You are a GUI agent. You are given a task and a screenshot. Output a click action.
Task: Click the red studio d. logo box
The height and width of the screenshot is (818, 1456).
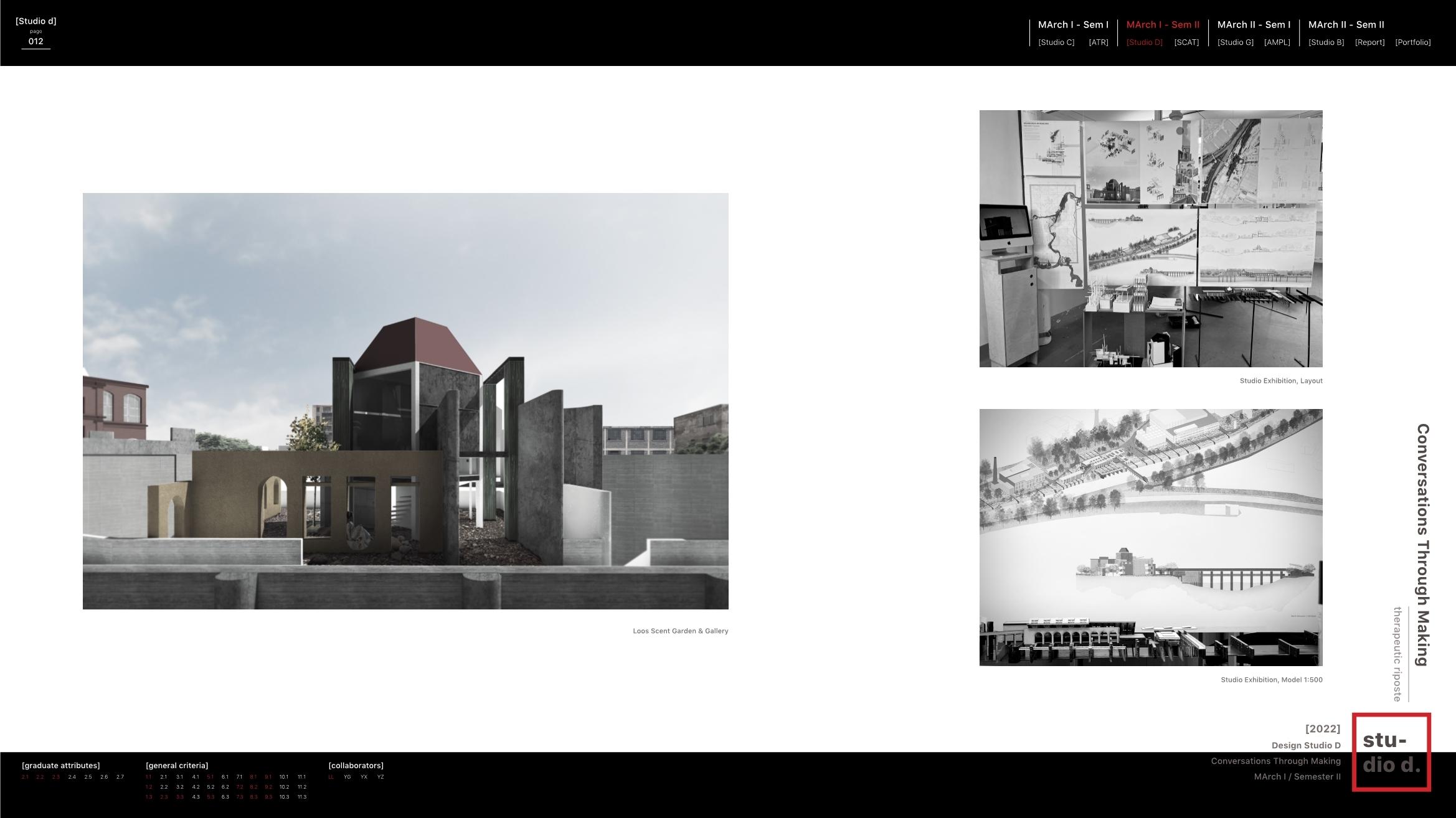click(1391, 752)
